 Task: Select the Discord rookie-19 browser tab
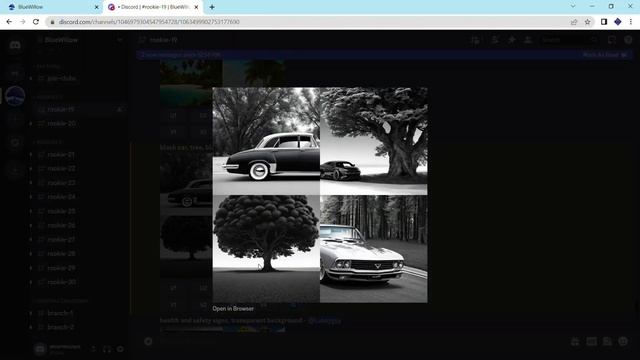point(153,7)
